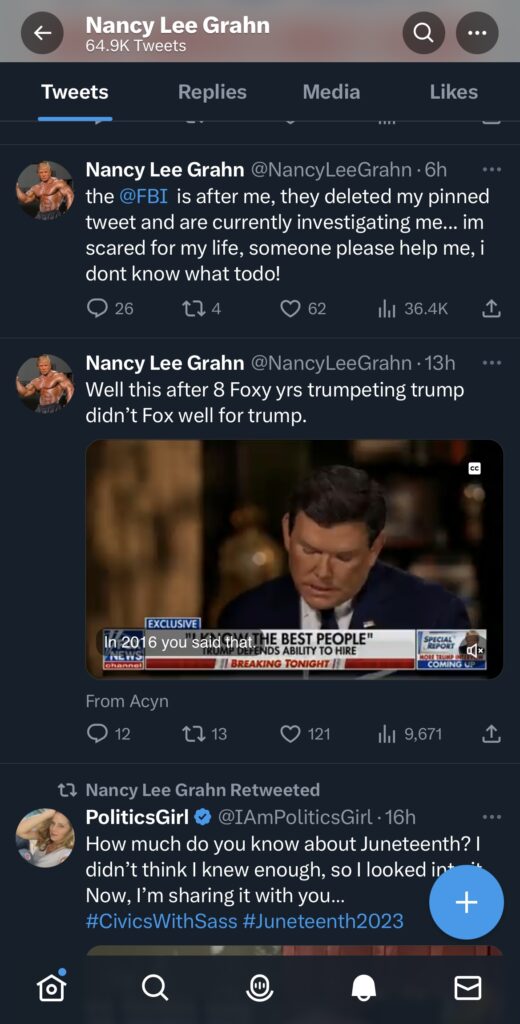Compose a new tweet with plus button
The height and width of the screenshot is (1024, 520).
tap(466, 903)
